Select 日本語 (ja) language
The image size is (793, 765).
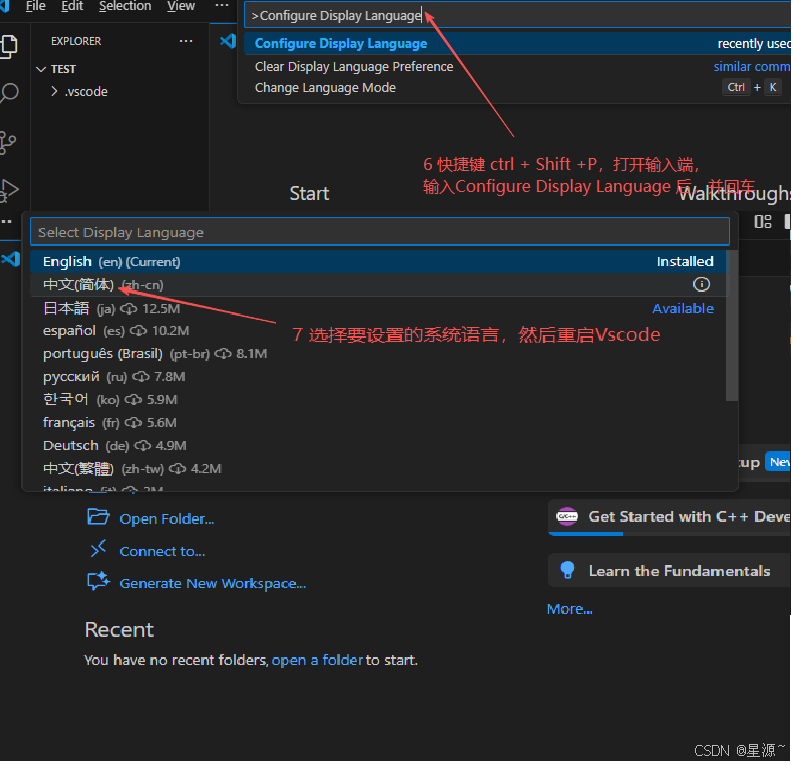378,308
